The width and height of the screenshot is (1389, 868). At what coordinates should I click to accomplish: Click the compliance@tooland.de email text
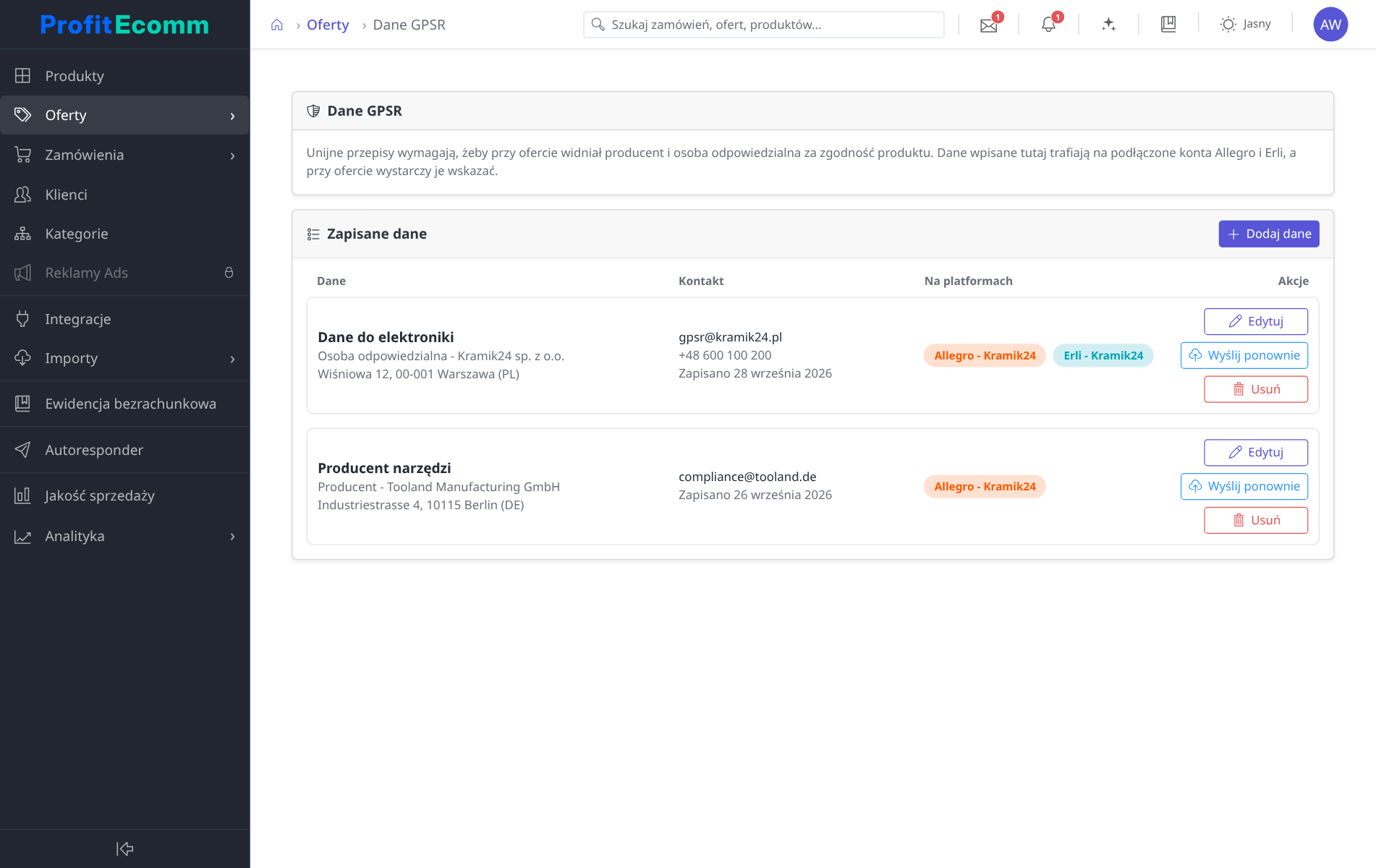tap(747, 477)
